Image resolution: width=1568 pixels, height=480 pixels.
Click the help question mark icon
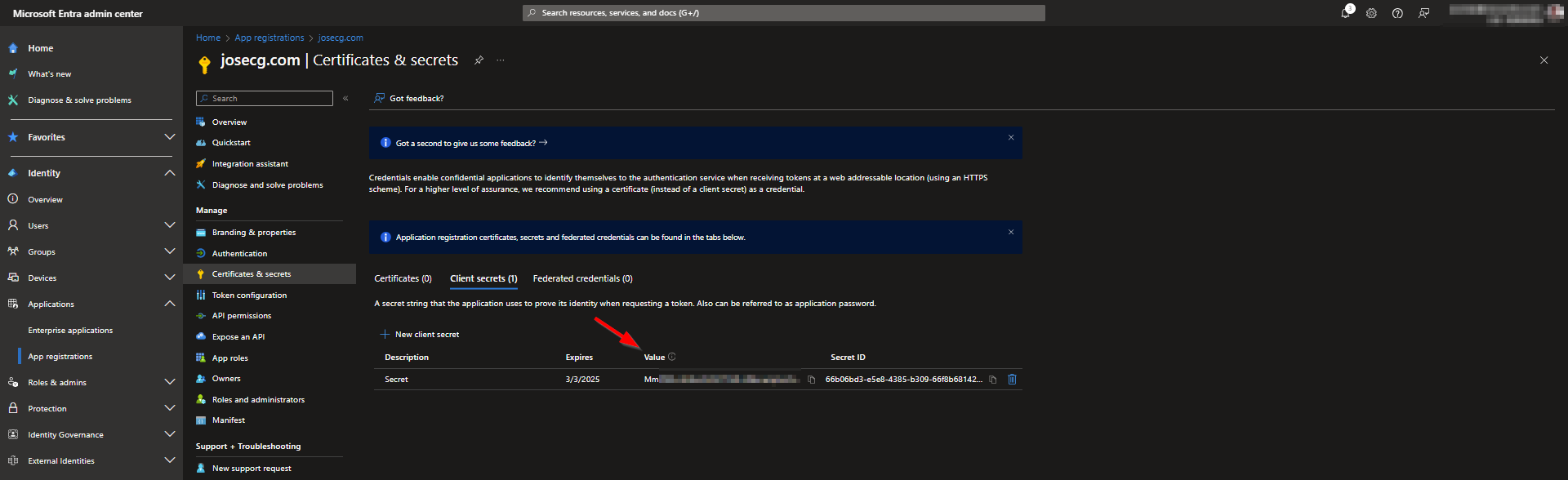pos(1397,13)
